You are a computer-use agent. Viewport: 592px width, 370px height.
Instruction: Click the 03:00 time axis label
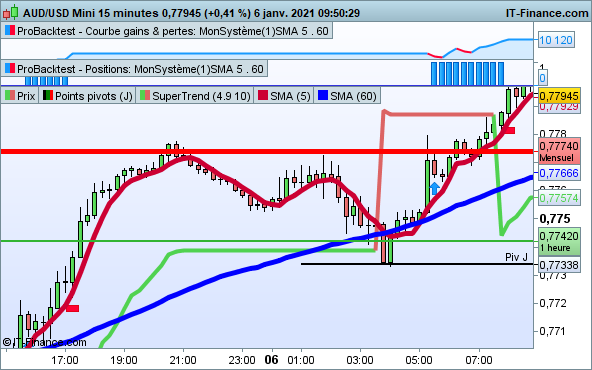tap(360, 360)
